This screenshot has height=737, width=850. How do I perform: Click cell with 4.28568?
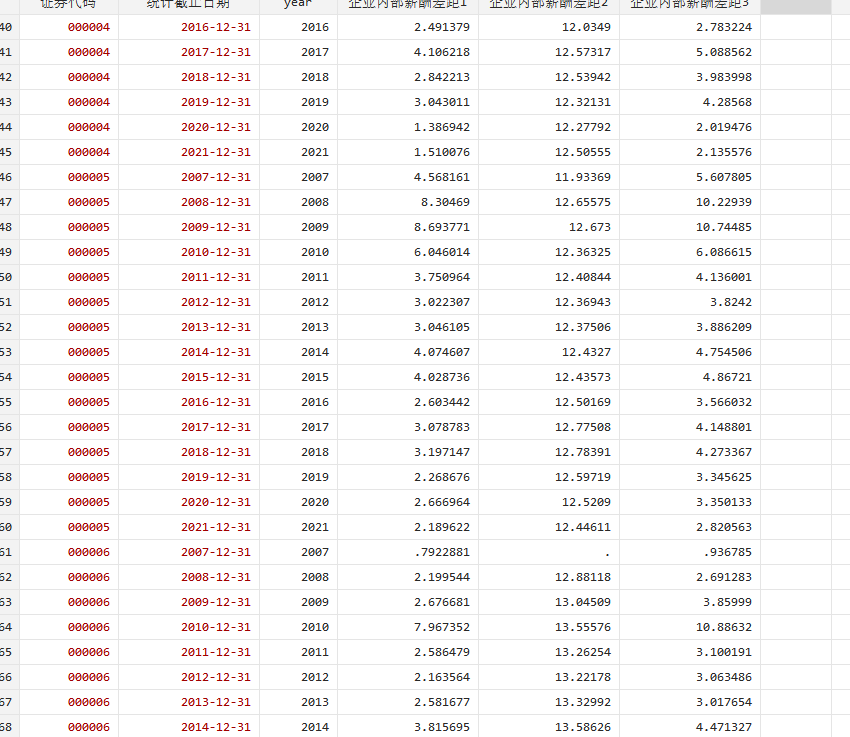point(690,102)
